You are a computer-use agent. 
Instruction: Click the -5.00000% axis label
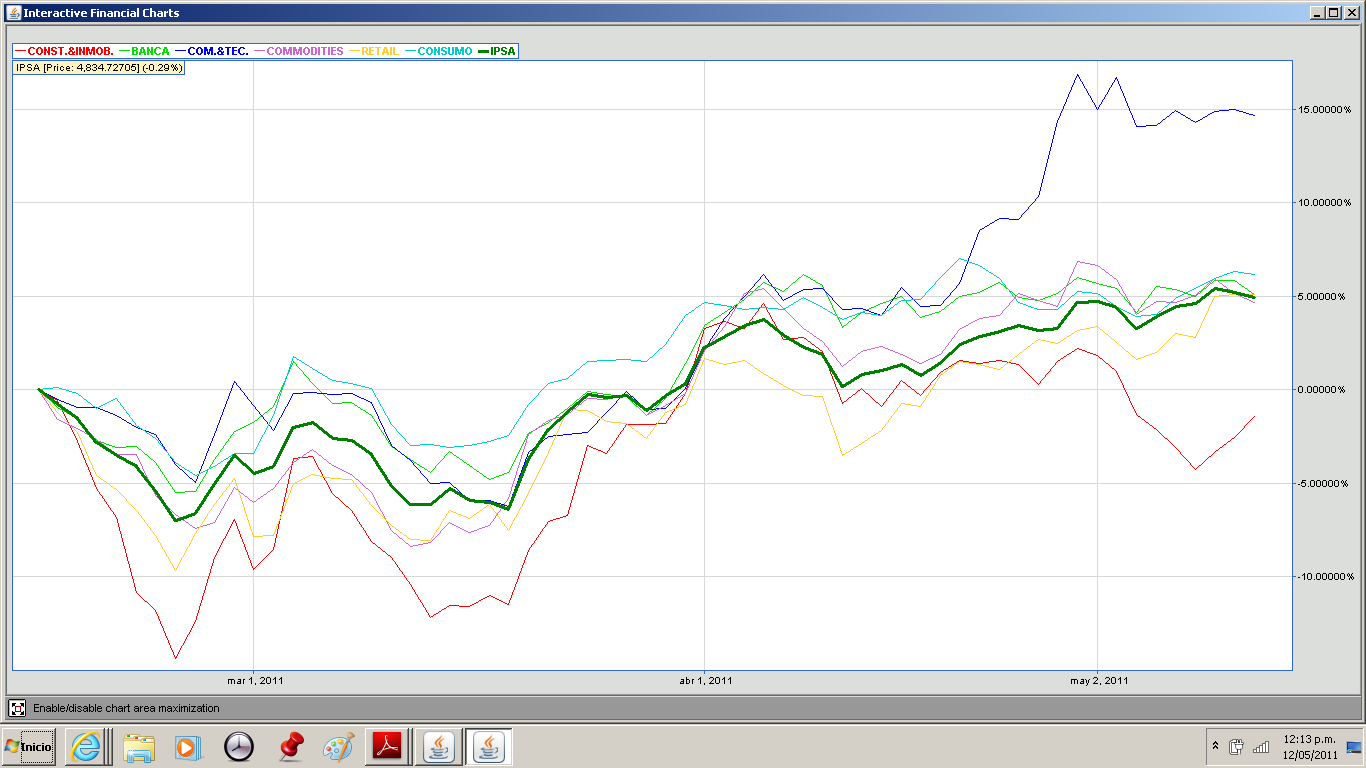coord(1325,483)
